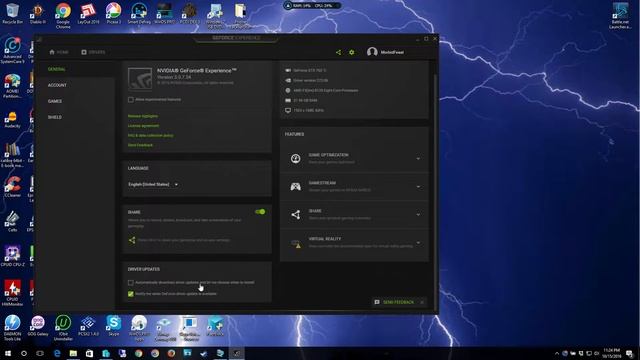The height and width of the screenshot is (360, 640).
Task: Open IObit Uninstaller desktop shortcut
Action: [x=63, y=328]
